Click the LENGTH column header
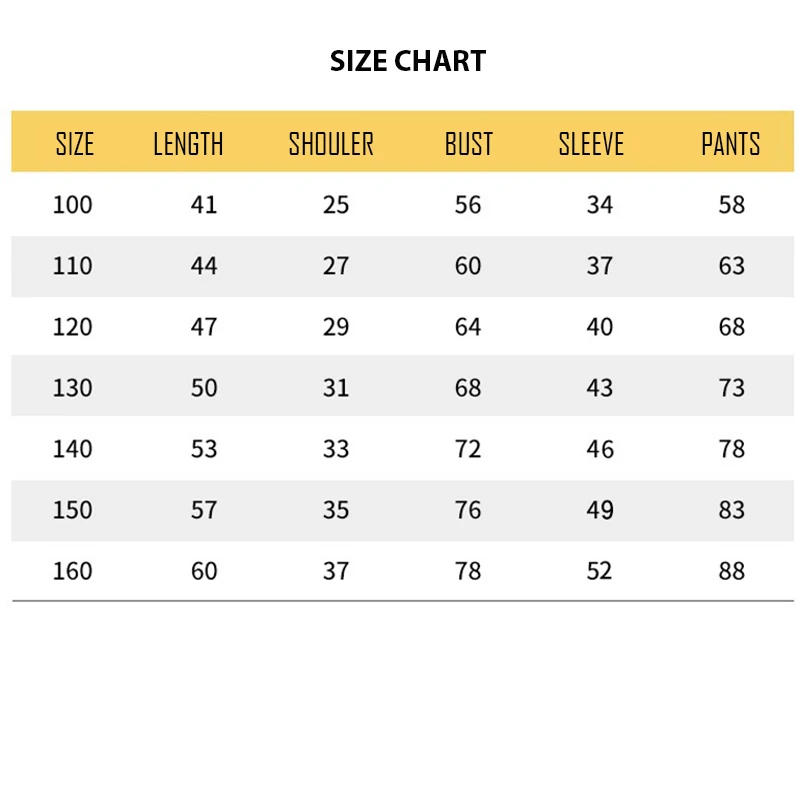Viewport: 800px width, 800px height. click(x=188, y=144)
